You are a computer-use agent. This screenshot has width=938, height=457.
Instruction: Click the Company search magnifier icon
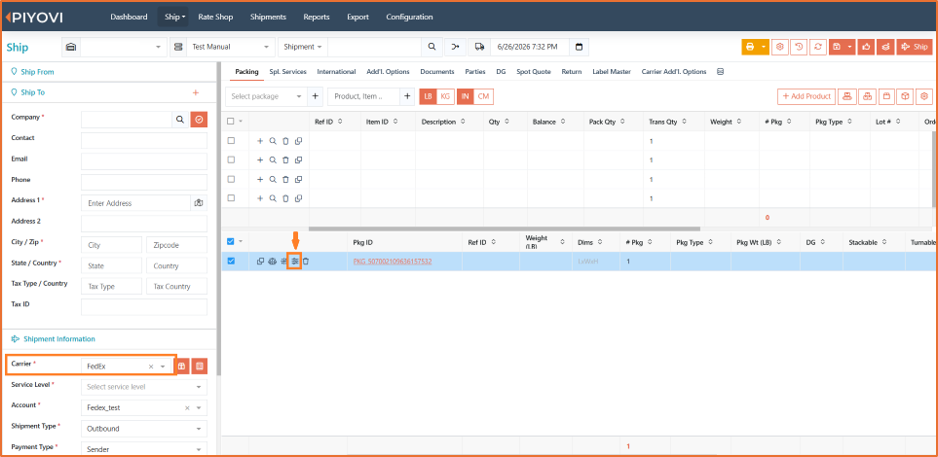tap(179, 120)
